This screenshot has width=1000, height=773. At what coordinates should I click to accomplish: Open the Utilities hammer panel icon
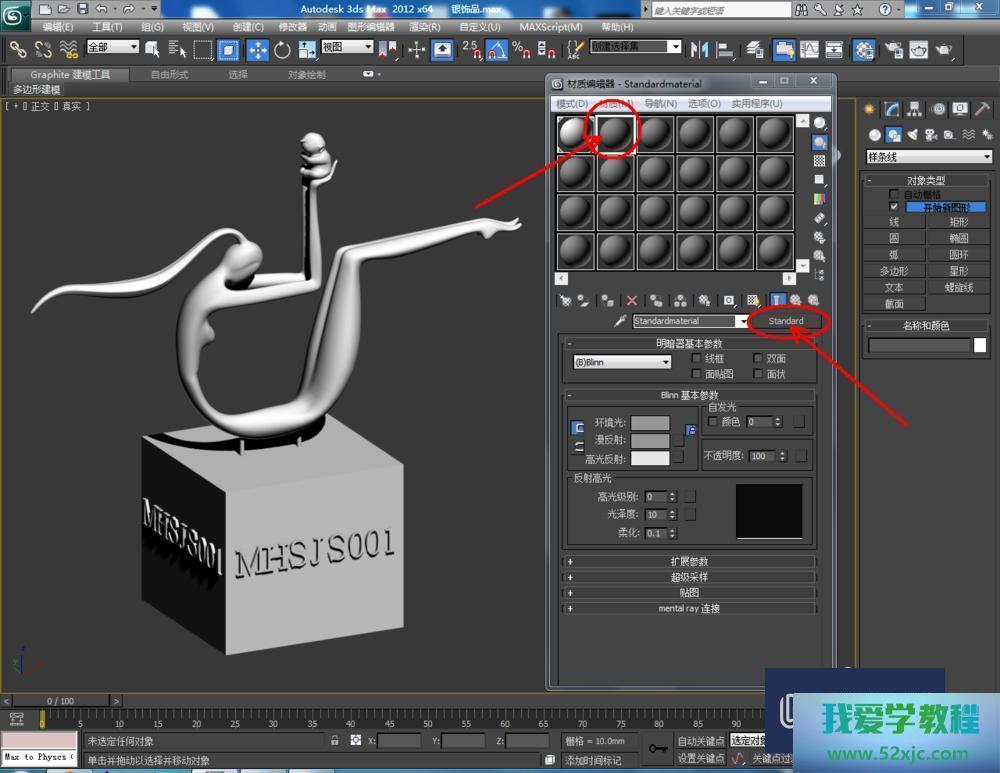coord(983,109)
